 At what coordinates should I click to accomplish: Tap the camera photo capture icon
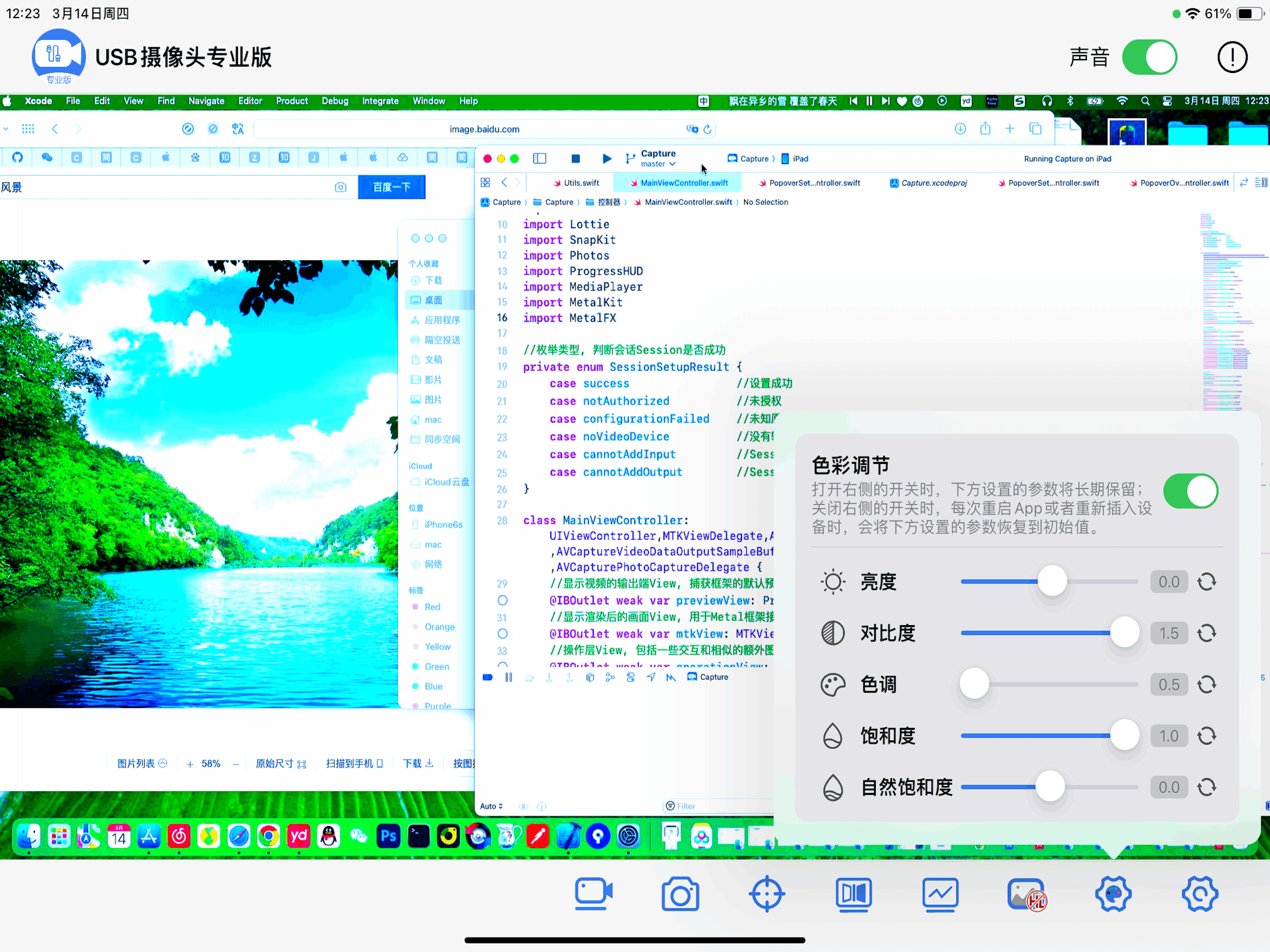tap(681, 894)
